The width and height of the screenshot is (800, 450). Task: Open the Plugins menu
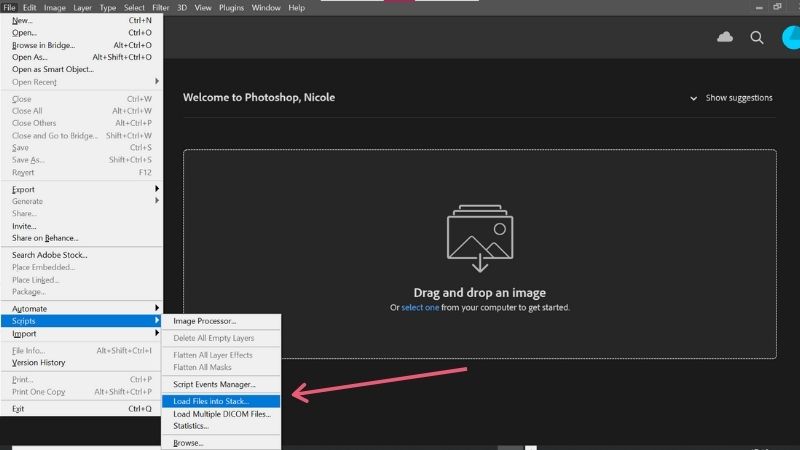pos(231,8)
